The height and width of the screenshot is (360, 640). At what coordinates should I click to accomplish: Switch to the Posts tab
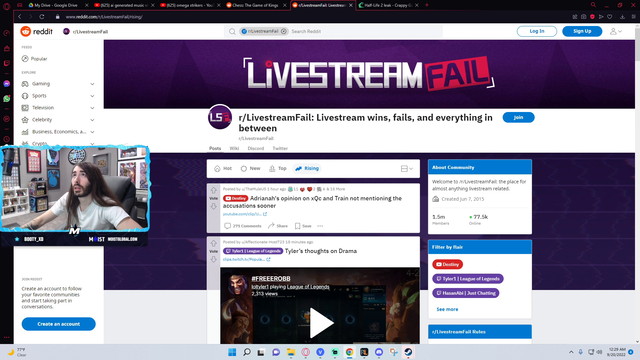coord(215,148)
